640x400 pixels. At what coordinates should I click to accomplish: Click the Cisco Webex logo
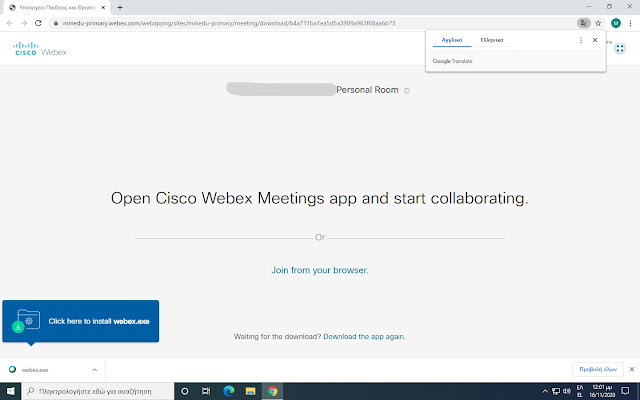click(x=40, y=49)
